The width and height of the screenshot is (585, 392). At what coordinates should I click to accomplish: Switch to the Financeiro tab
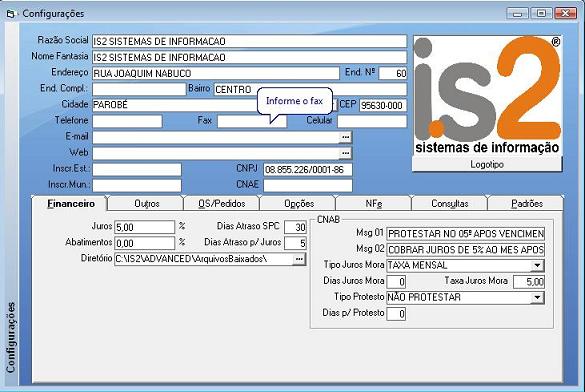(x=70, y=204)
